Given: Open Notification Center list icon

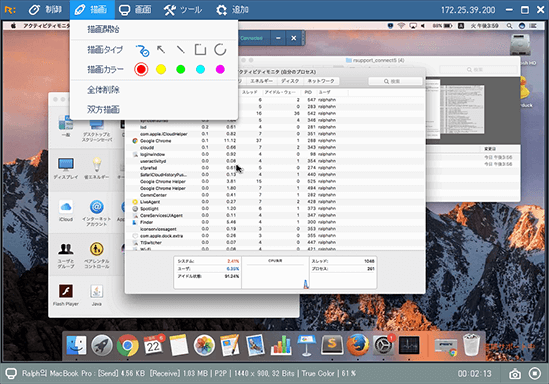Looking at the screenshot, I should click(x=533, y=26).
